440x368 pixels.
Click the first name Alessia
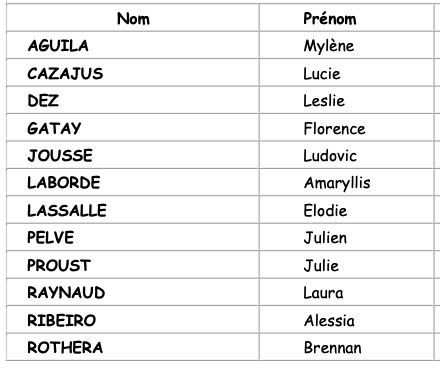click(x=329, y=320)
